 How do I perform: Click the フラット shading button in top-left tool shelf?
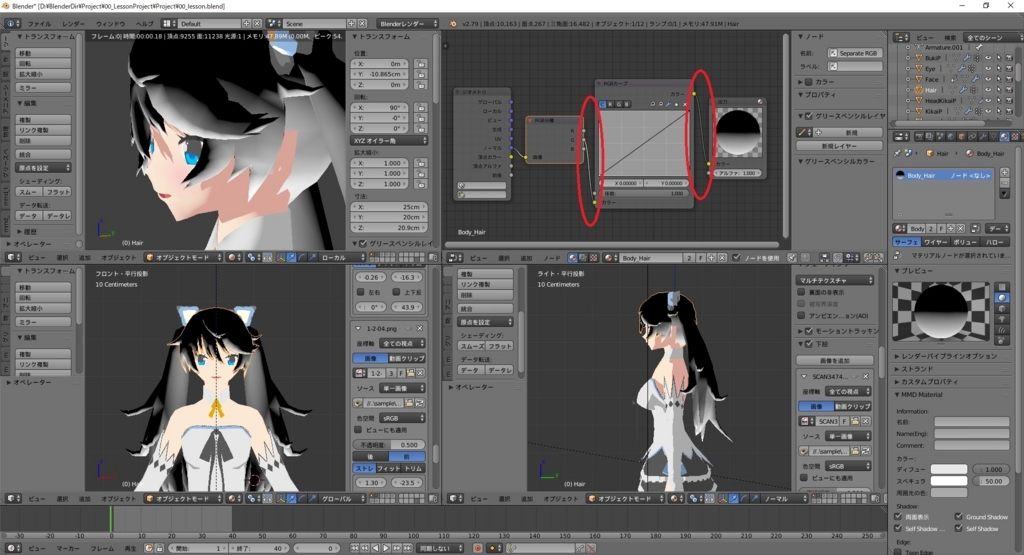[57, 192]
